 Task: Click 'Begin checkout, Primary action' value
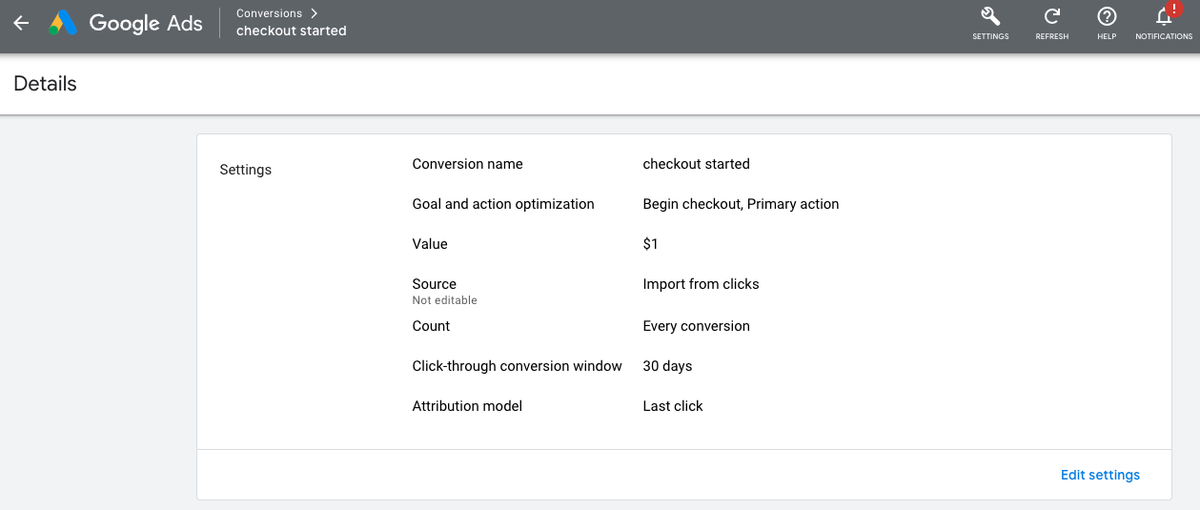pyautogui.click(x=740, y=204)
